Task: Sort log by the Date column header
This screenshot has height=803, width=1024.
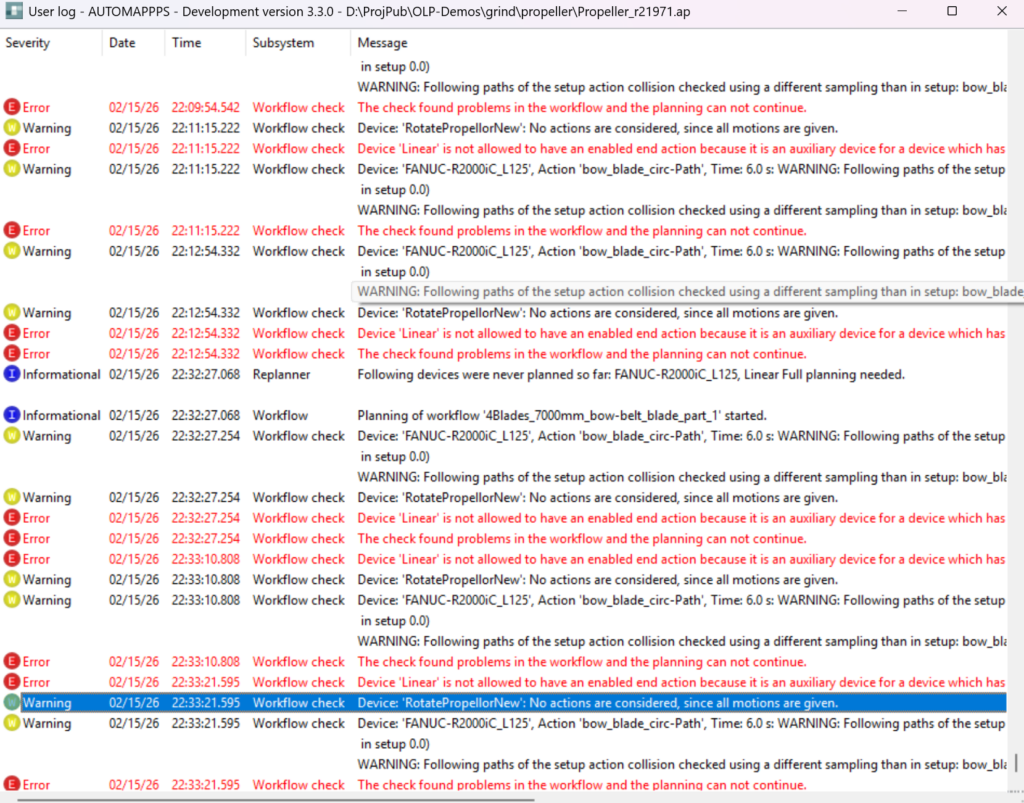Action: 122,43
